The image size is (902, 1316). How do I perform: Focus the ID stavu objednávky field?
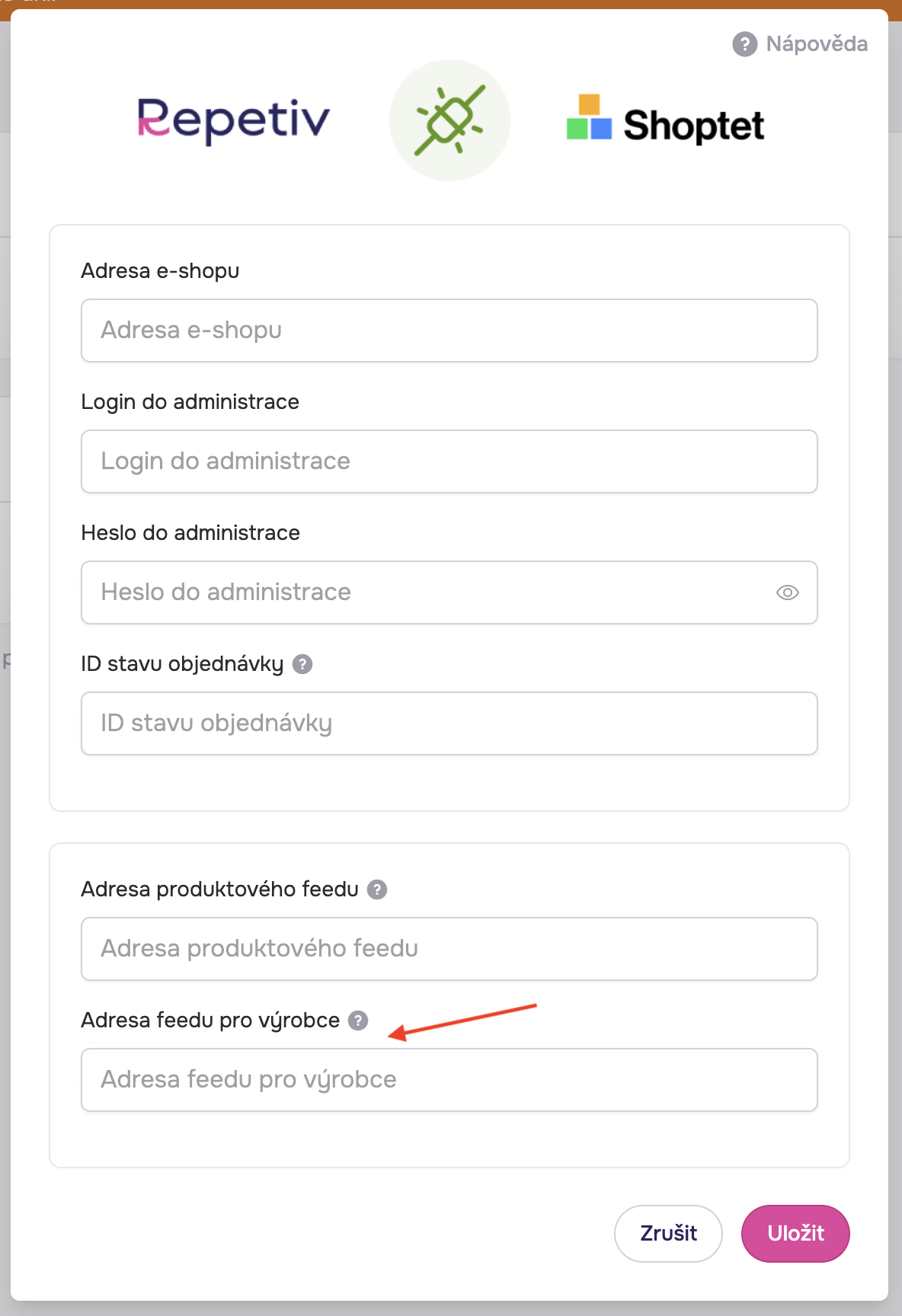point(449,723)
